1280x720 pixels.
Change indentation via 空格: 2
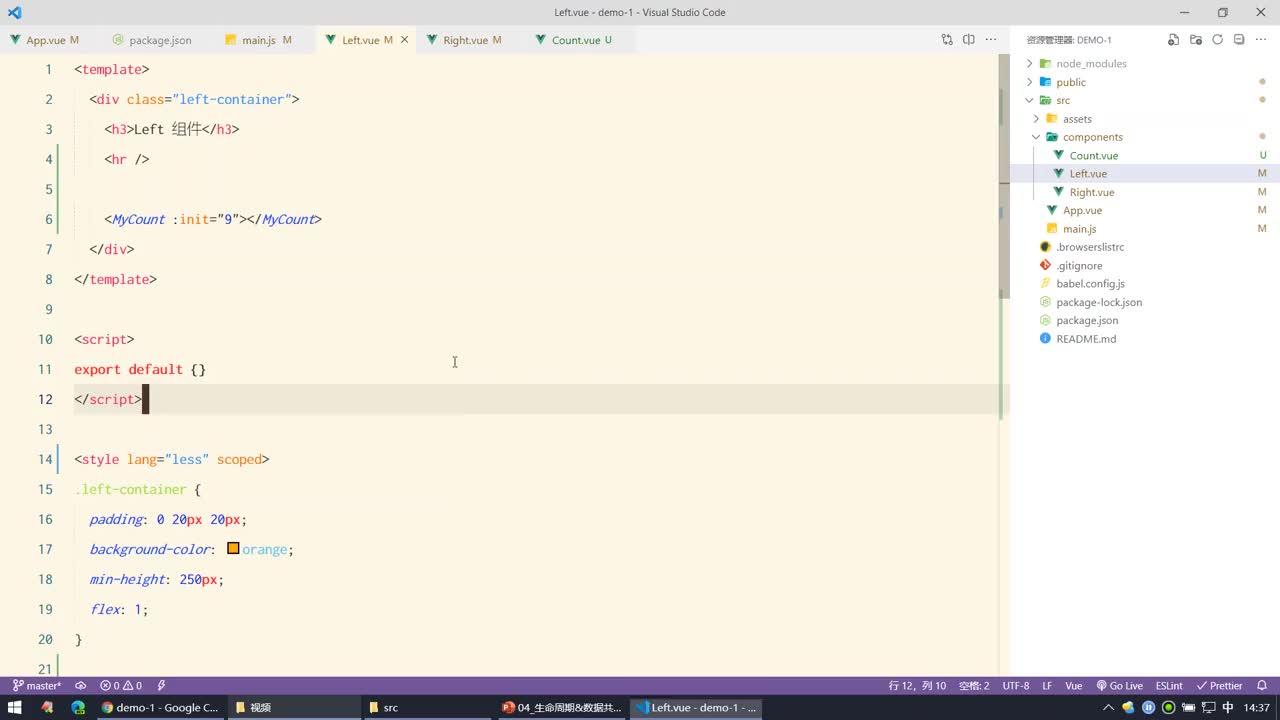[x=974, y=686]
